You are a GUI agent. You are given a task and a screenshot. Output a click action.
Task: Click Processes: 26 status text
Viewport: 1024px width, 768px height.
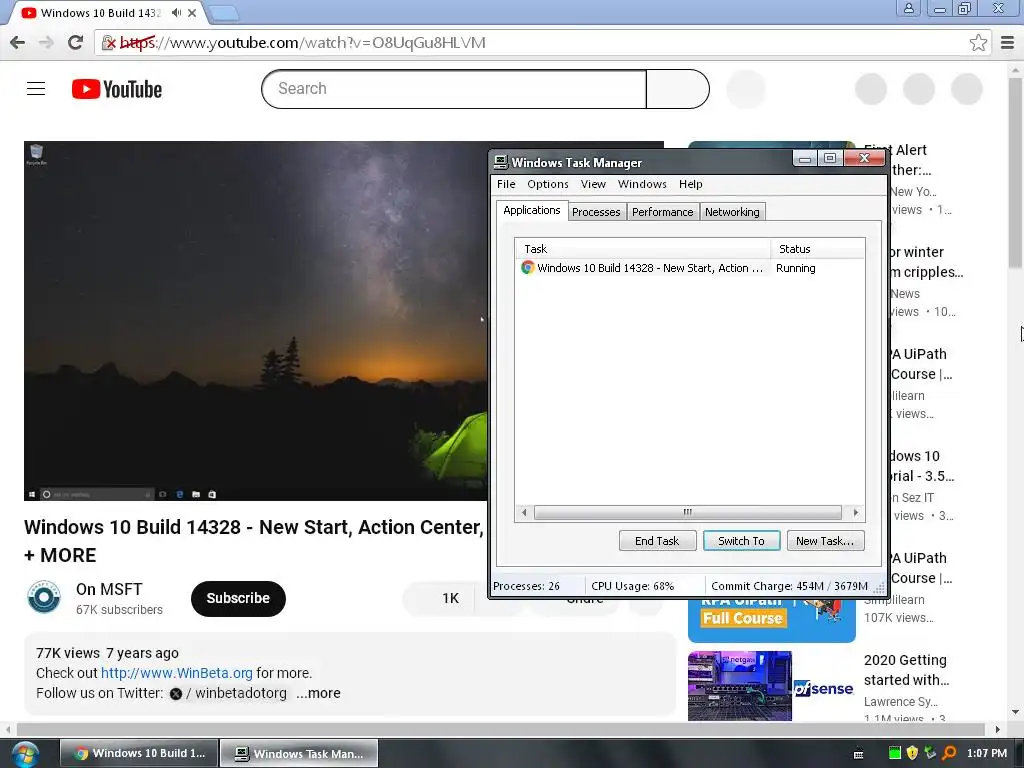click(x=526, y=586)
